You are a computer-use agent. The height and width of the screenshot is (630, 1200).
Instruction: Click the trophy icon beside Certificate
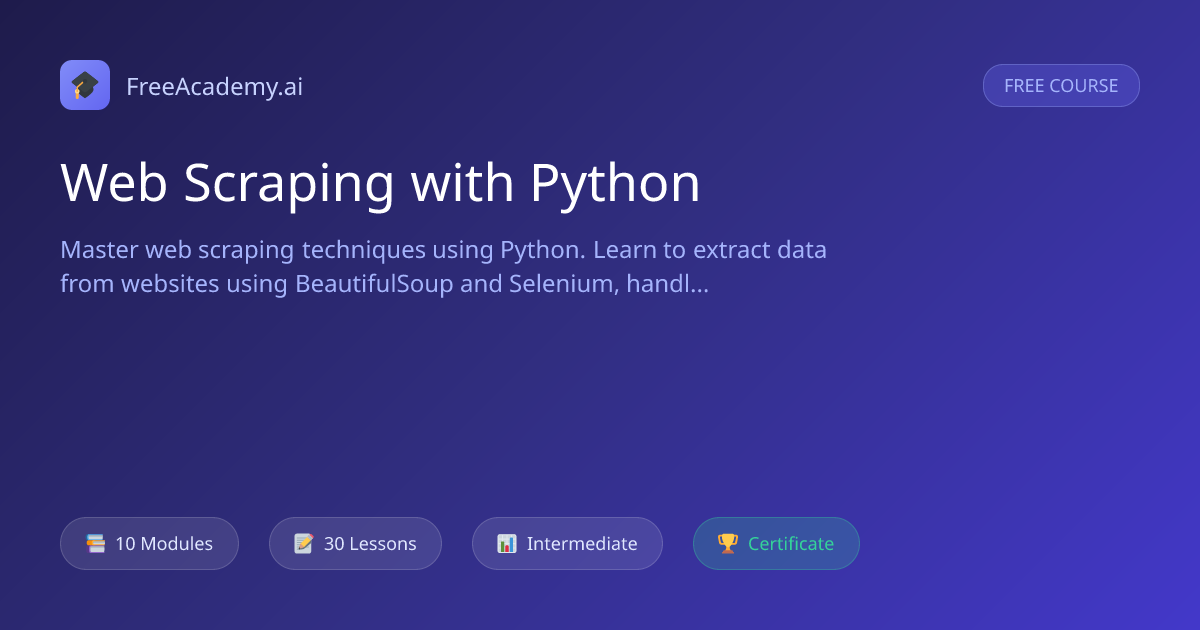click(x=728, y=544)
